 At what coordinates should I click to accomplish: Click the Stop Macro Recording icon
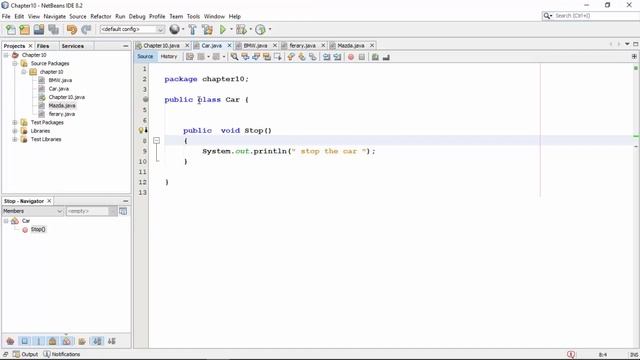(362, 57)
